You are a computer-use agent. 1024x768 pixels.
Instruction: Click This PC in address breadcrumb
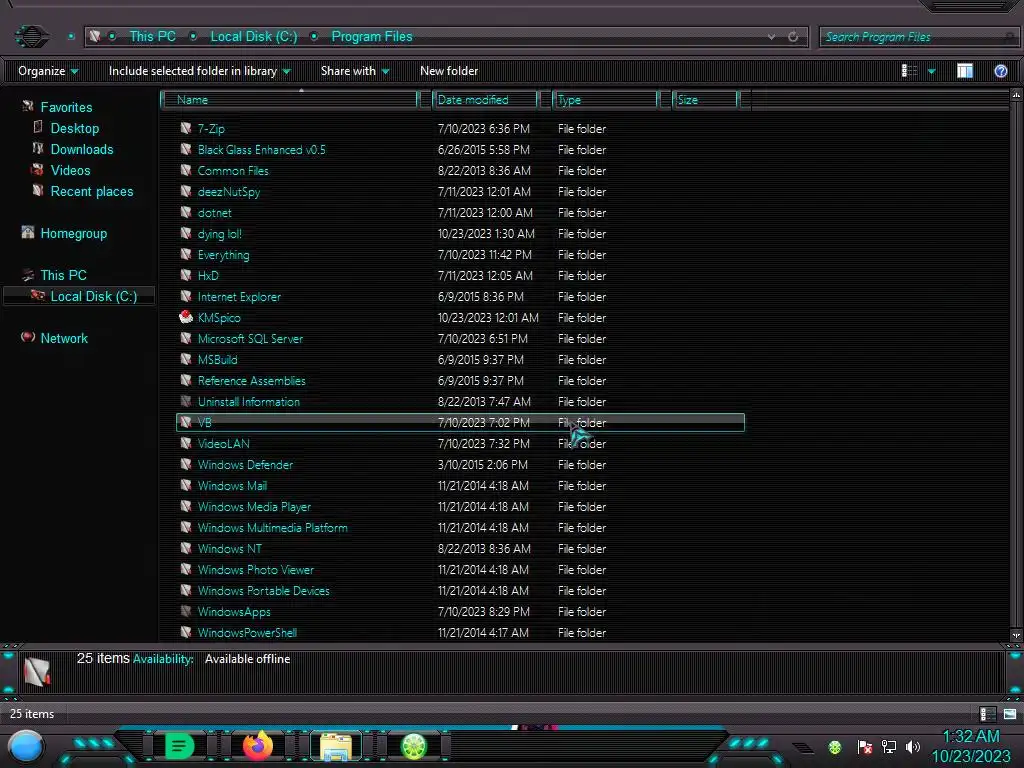pos(152,37)
